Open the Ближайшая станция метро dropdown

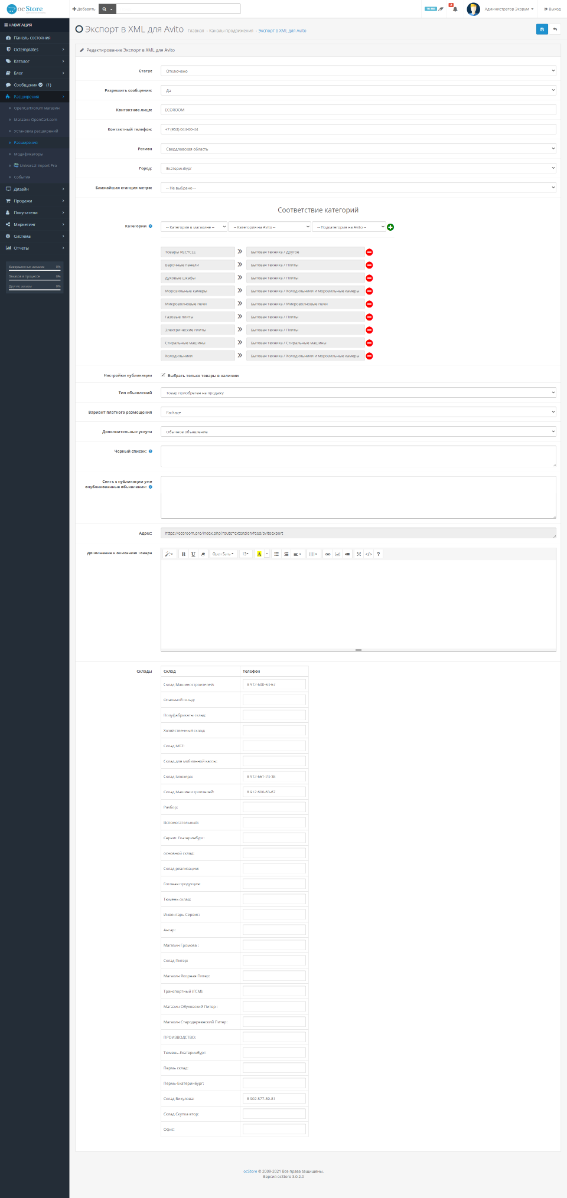pos(358,187)
